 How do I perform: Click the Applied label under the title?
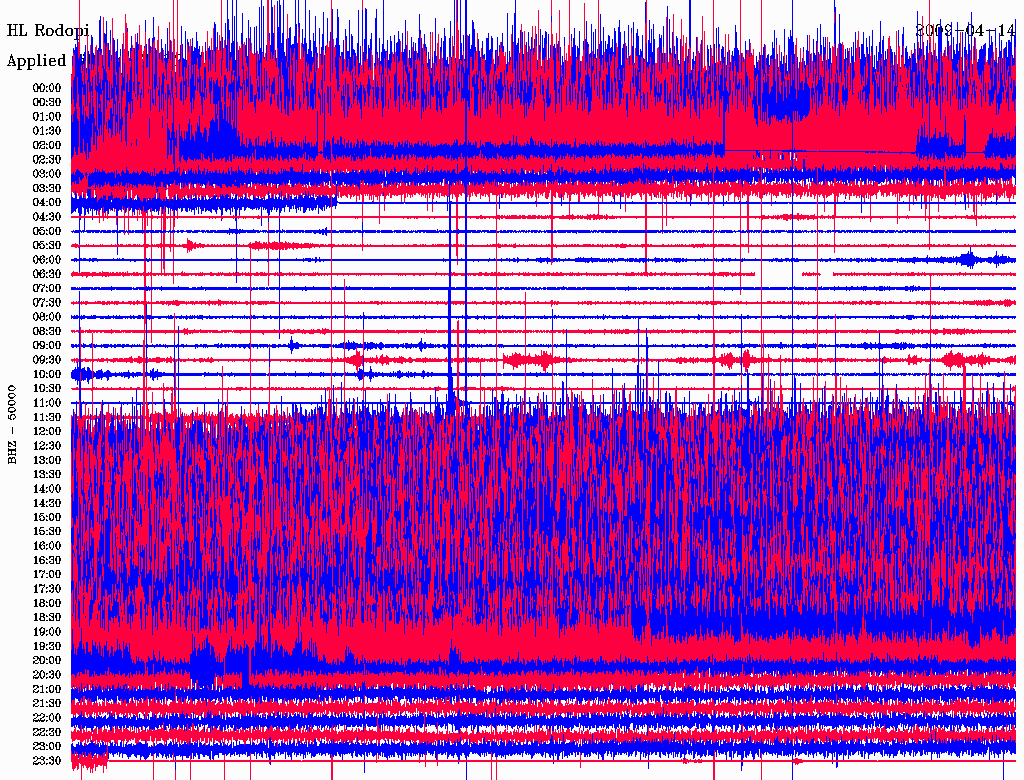coord(37,61)
